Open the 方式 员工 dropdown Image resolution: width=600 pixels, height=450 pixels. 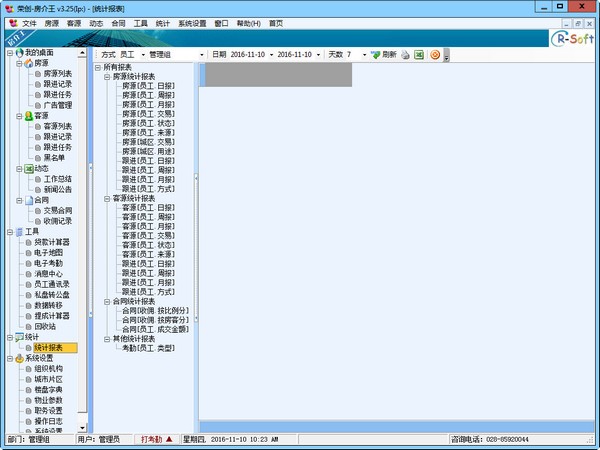tap(142, 54)
